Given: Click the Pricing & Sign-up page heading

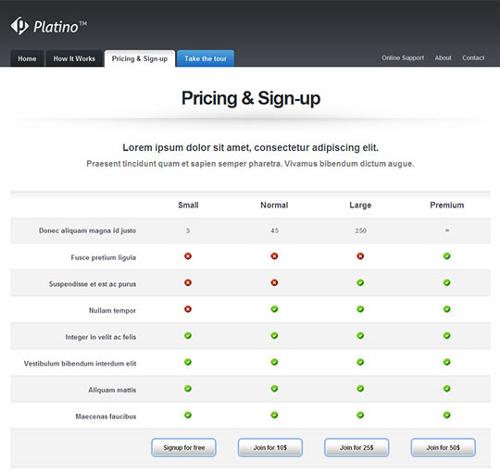Looking at the screenshot, I should point(251,99).
